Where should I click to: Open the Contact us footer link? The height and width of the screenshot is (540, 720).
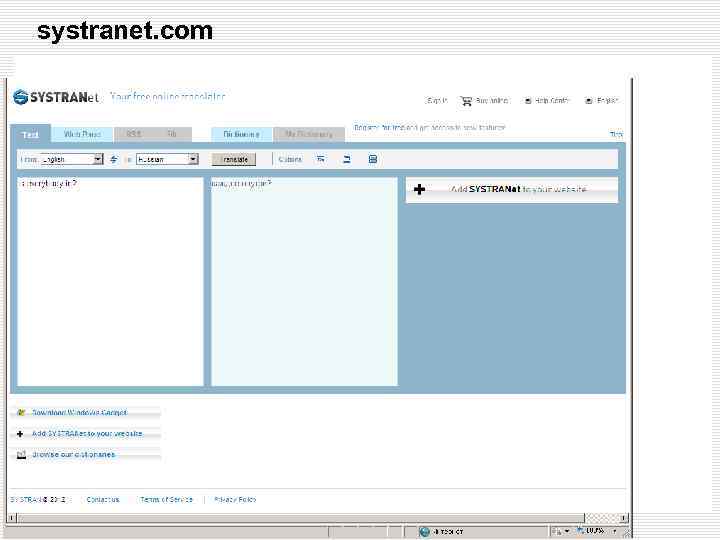pos(103,500)
